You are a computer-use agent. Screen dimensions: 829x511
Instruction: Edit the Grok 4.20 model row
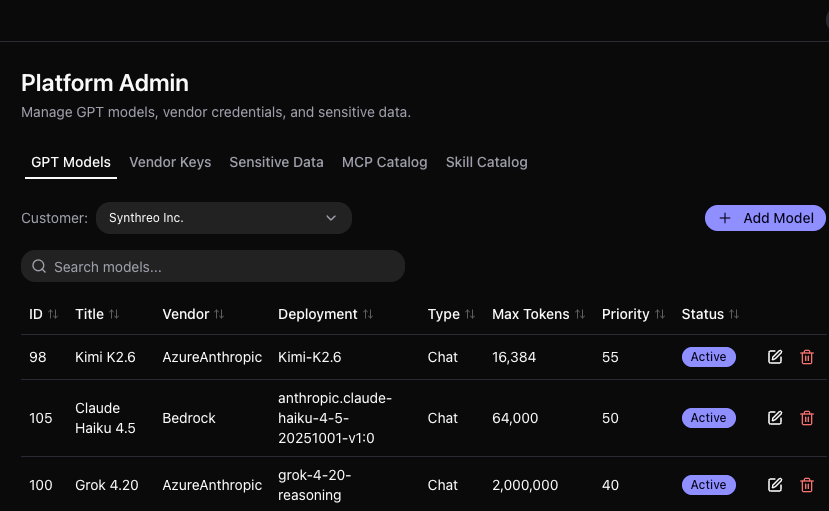point(775,485)
